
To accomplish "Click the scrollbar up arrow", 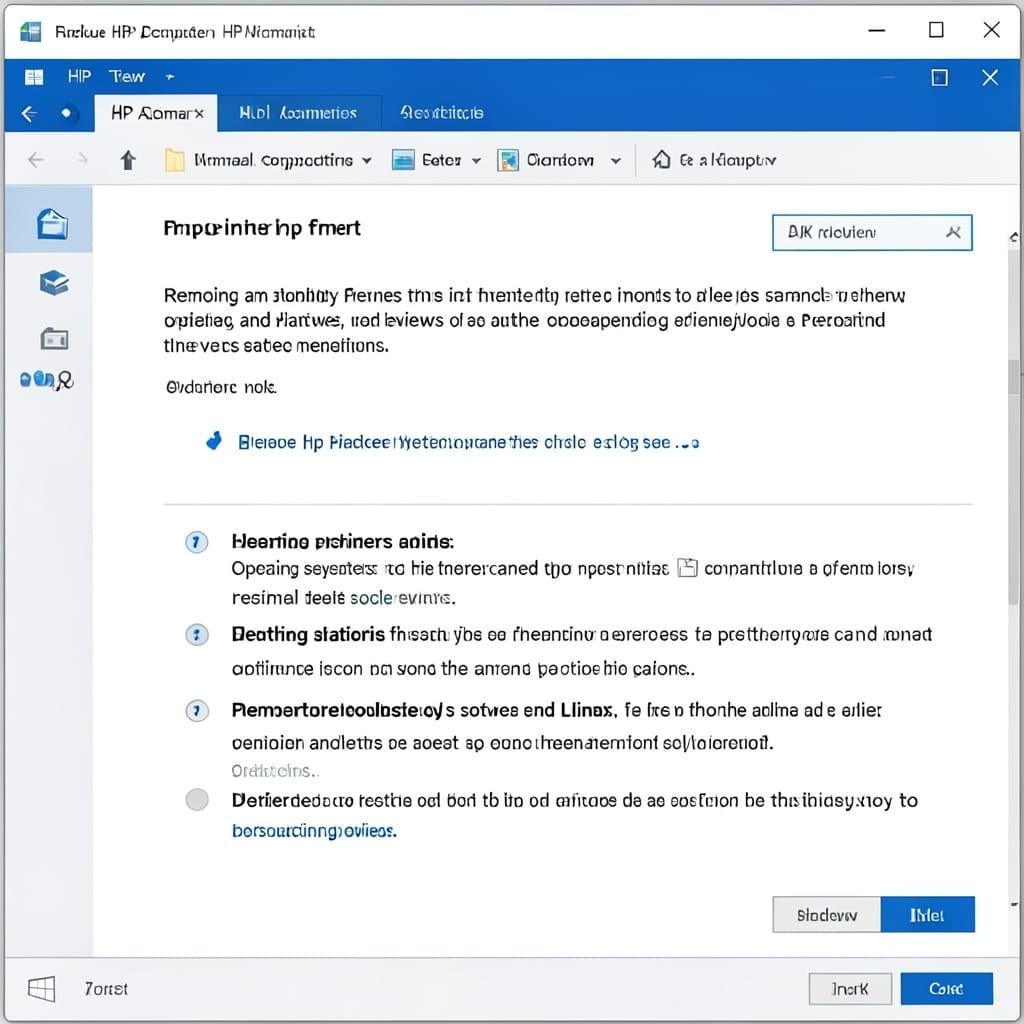I will pos(1014,237).
